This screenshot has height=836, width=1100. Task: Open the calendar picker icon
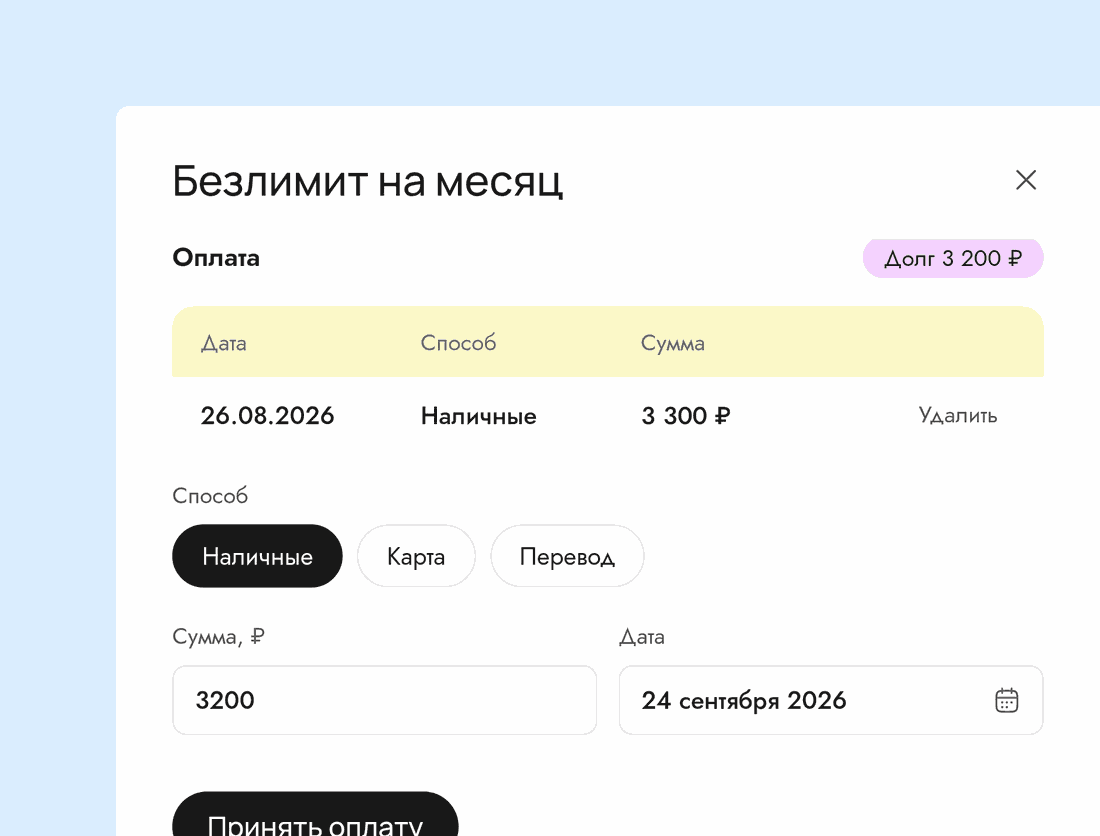pos(1007,700)
